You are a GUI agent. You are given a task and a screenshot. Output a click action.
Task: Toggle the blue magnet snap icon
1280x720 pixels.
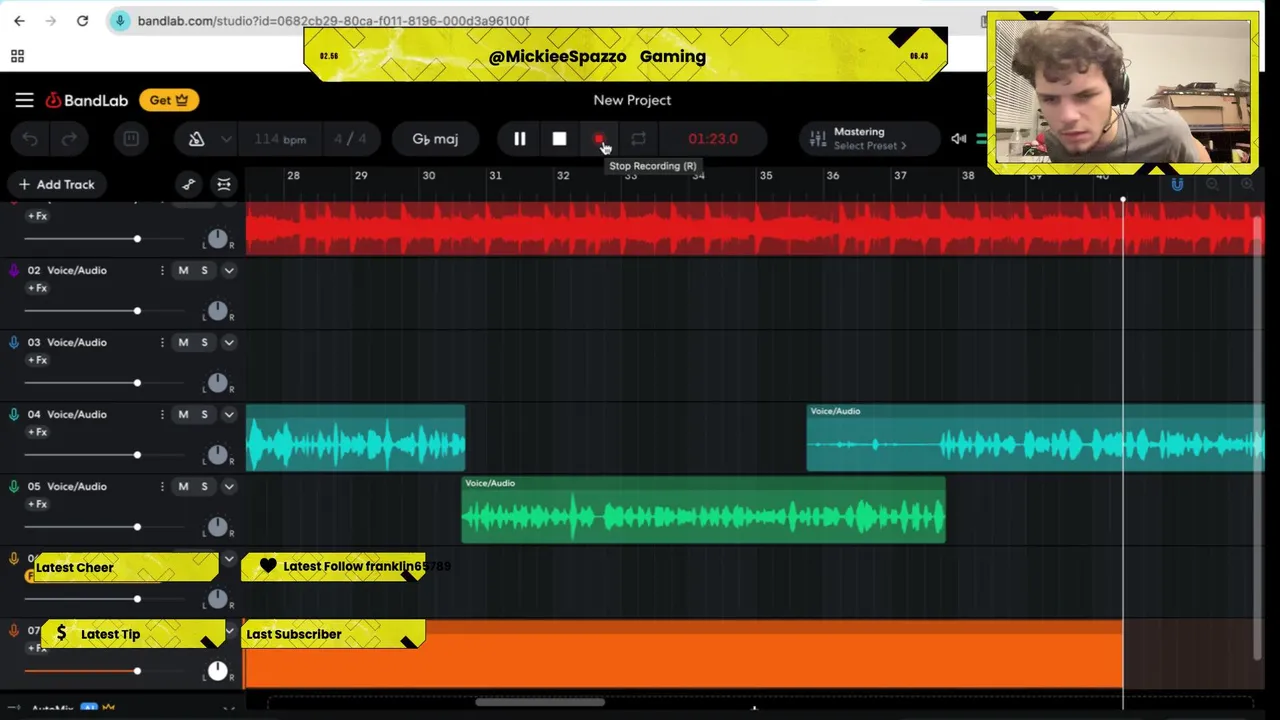click(1177, 184)
